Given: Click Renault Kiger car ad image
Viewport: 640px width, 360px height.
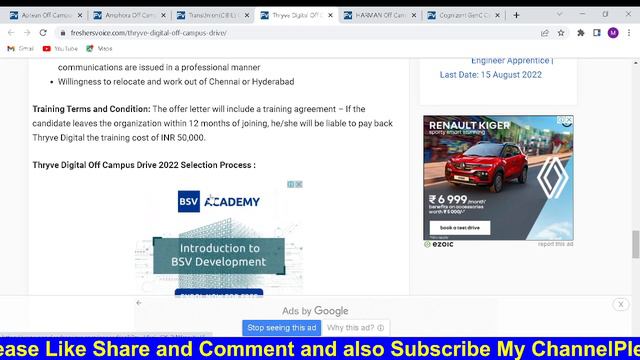Looking at the screenshot, I should [x=486, y=167].
